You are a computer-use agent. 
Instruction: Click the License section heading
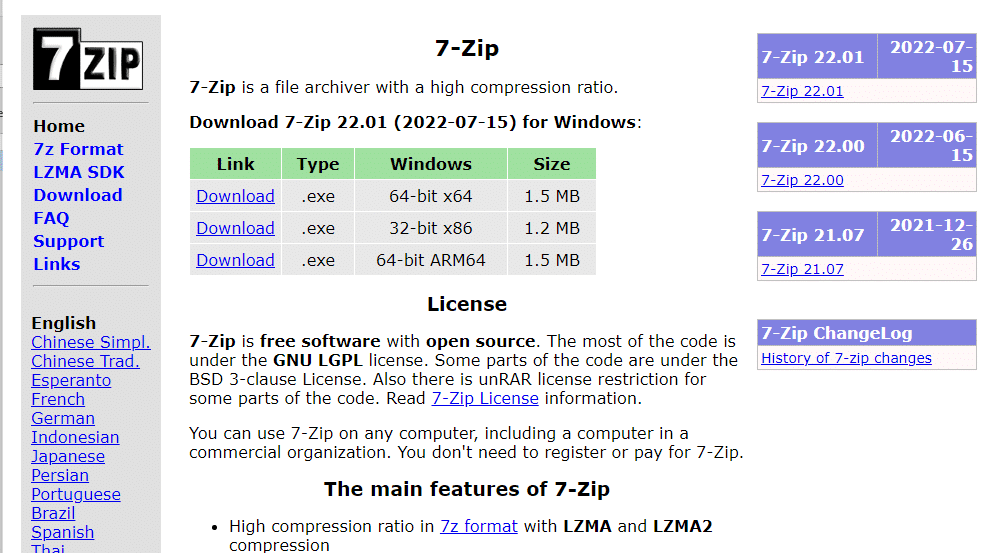click(467, 304)
